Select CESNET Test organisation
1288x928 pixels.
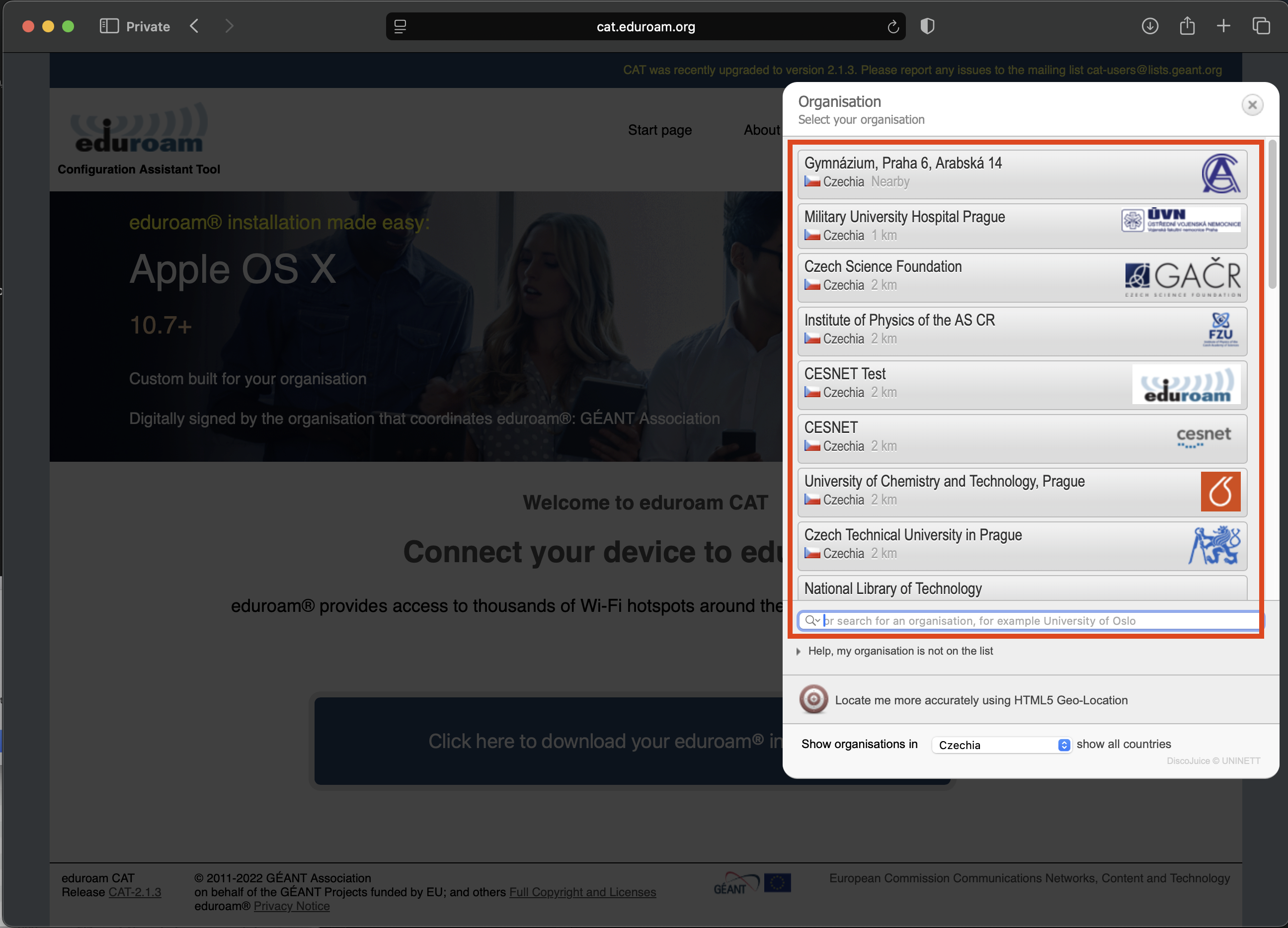click(x=1022, y=385)
